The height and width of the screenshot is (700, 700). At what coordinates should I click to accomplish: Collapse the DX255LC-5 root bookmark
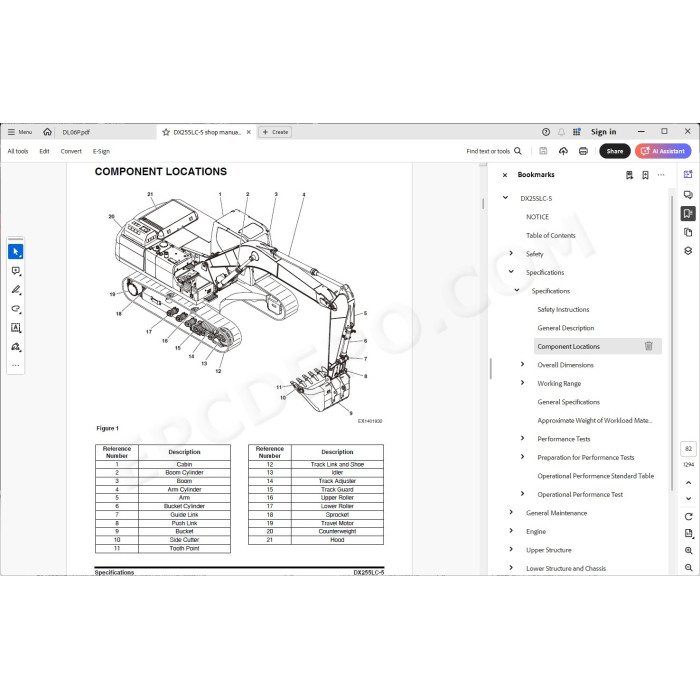505,198
